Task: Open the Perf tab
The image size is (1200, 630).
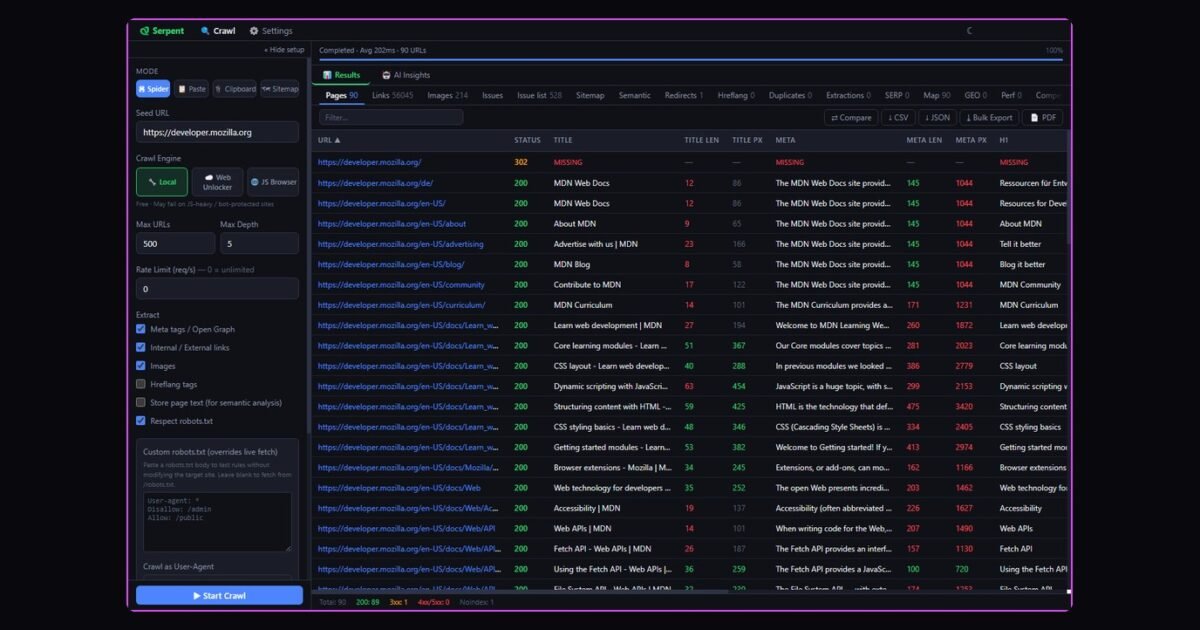Action: 1011,95
